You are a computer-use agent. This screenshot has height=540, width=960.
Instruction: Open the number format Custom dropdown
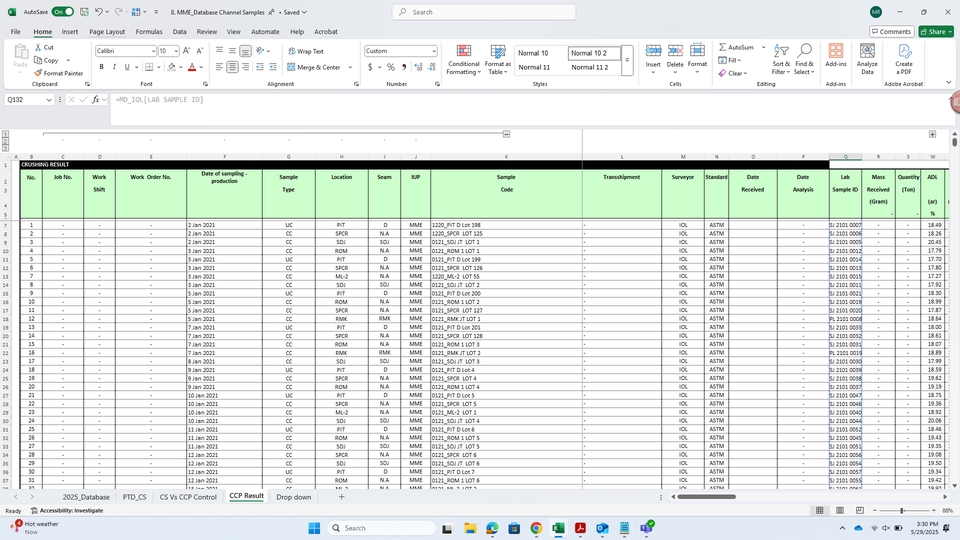coord(433,51)
